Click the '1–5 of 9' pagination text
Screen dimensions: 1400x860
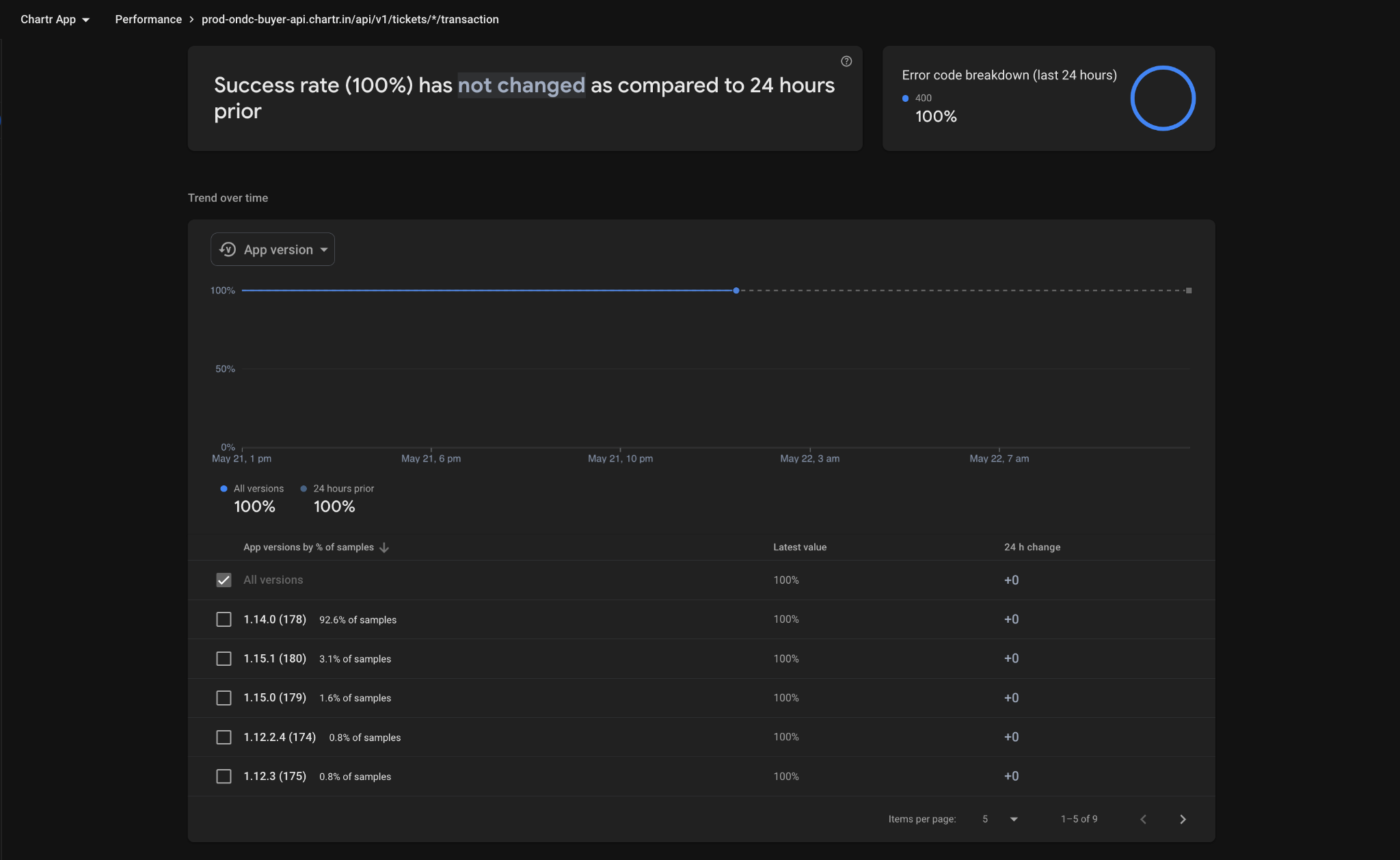point(1079,819)
